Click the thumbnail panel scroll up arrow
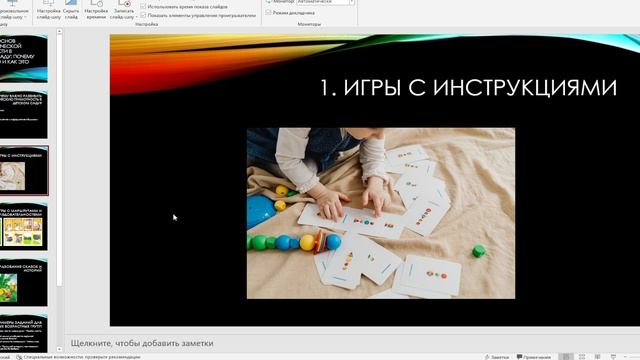 (x=59, y=31)
